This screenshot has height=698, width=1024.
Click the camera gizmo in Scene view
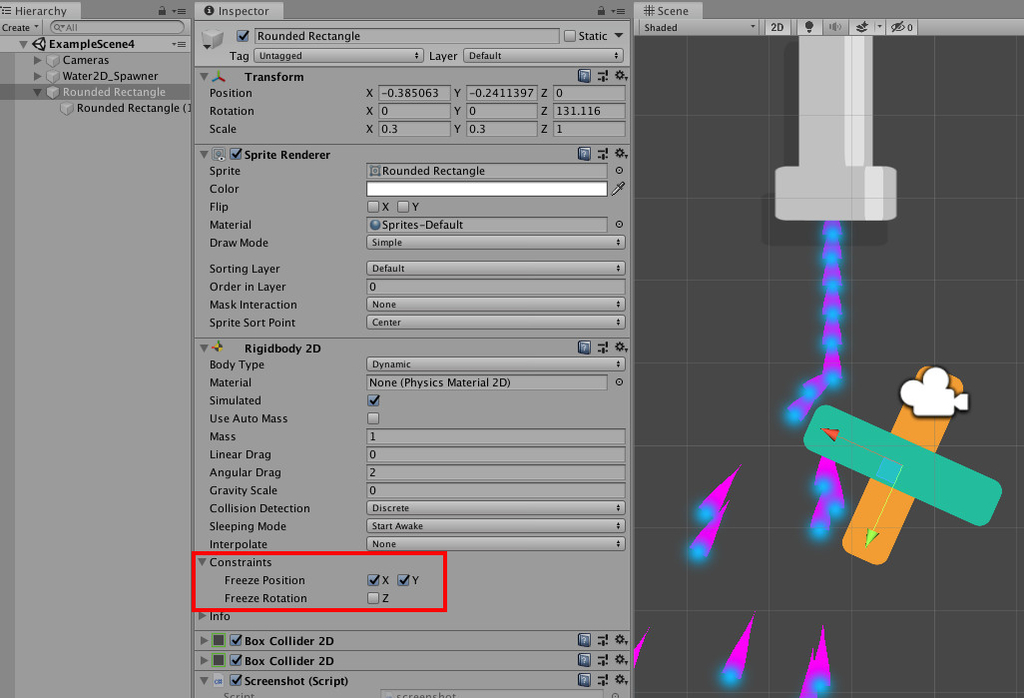(x=934, y=390)
